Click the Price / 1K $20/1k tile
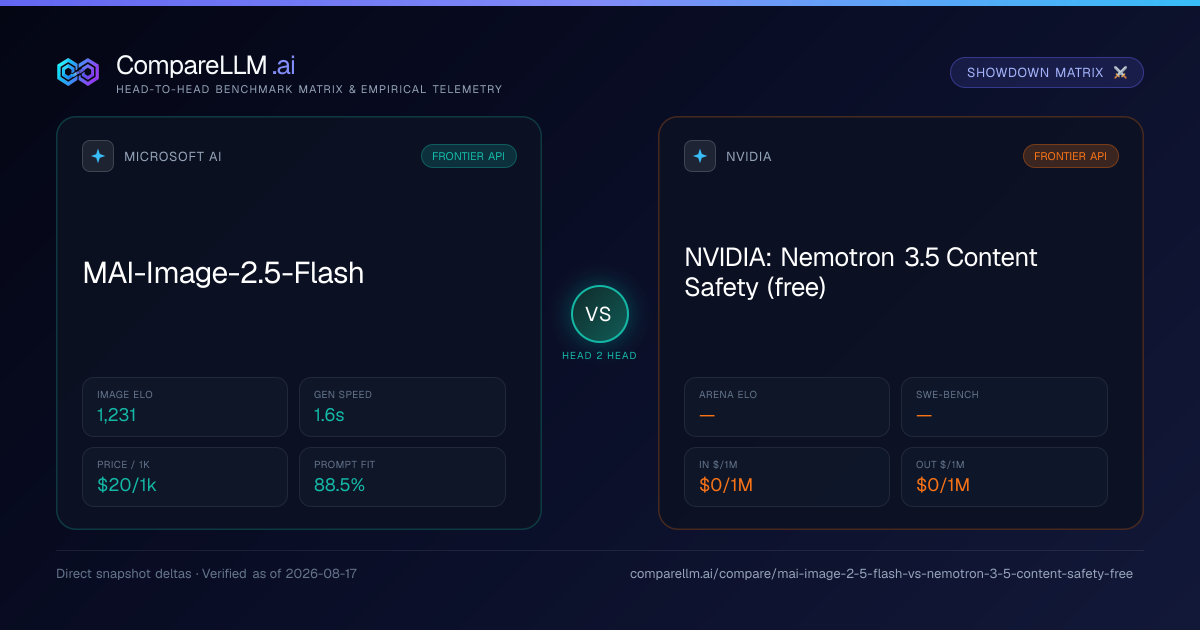 click(x=185, y=477)
